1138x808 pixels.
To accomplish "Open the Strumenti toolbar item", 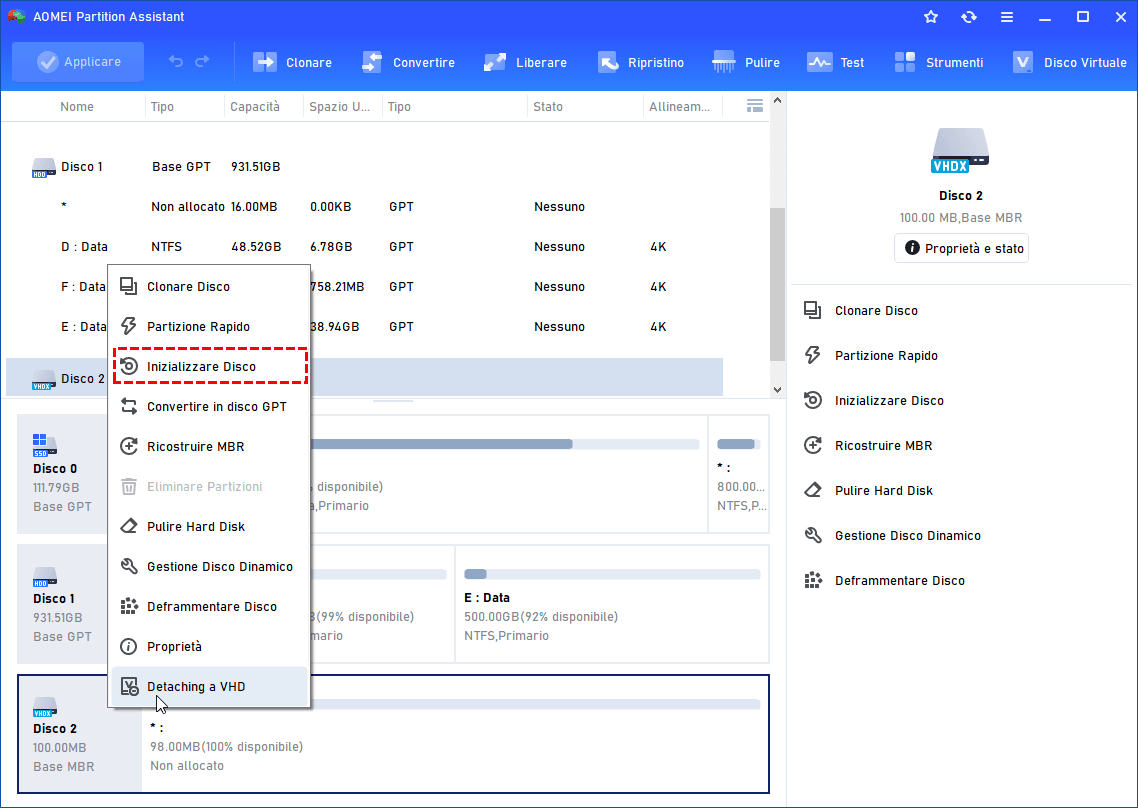I will (x=939, y=62).
